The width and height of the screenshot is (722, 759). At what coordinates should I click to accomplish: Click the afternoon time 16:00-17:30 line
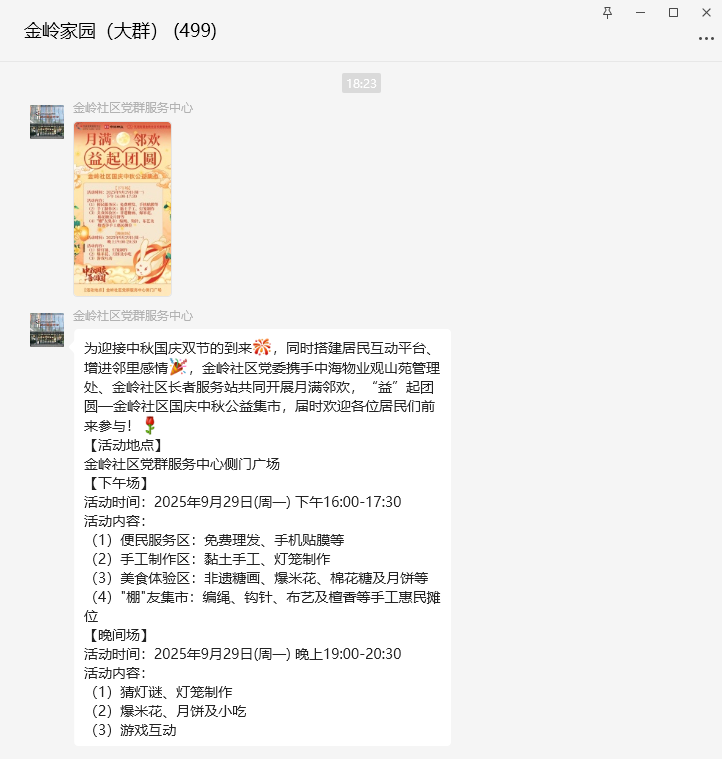(x=242, y=502)
